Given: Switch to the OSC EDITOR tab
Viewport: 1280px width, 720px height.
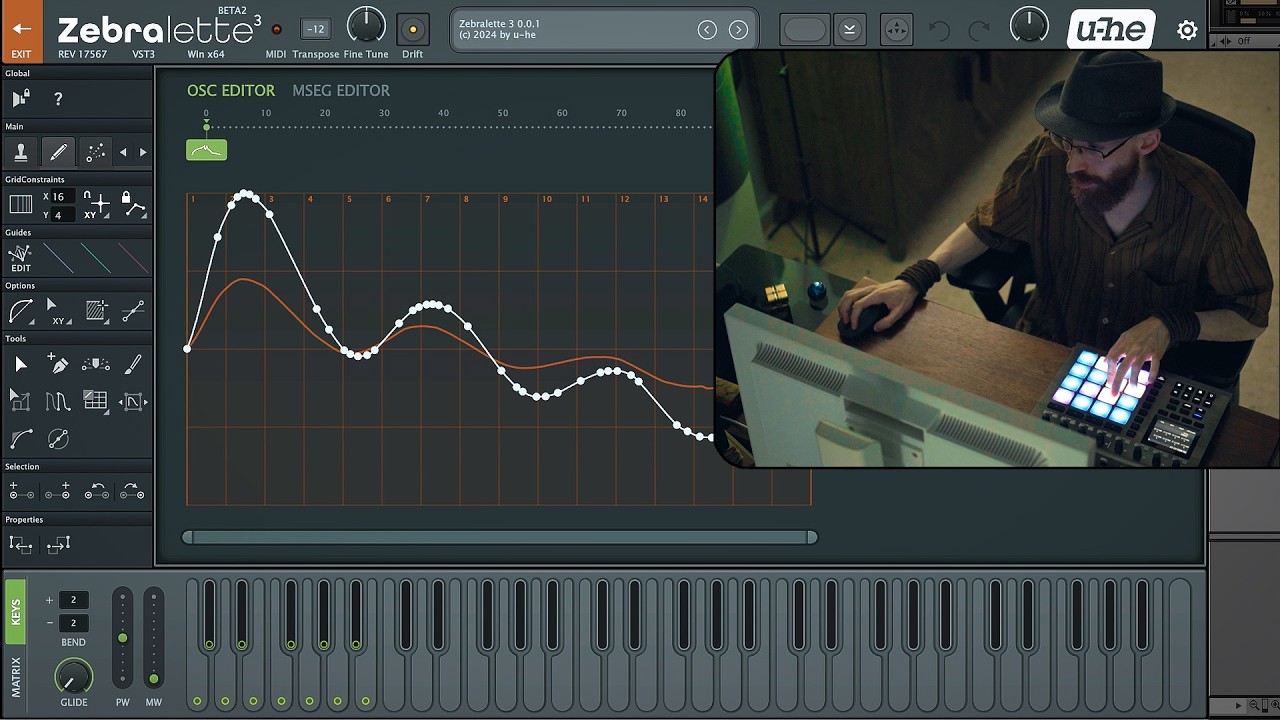Looking at the screenshot, I should [231, 90].
